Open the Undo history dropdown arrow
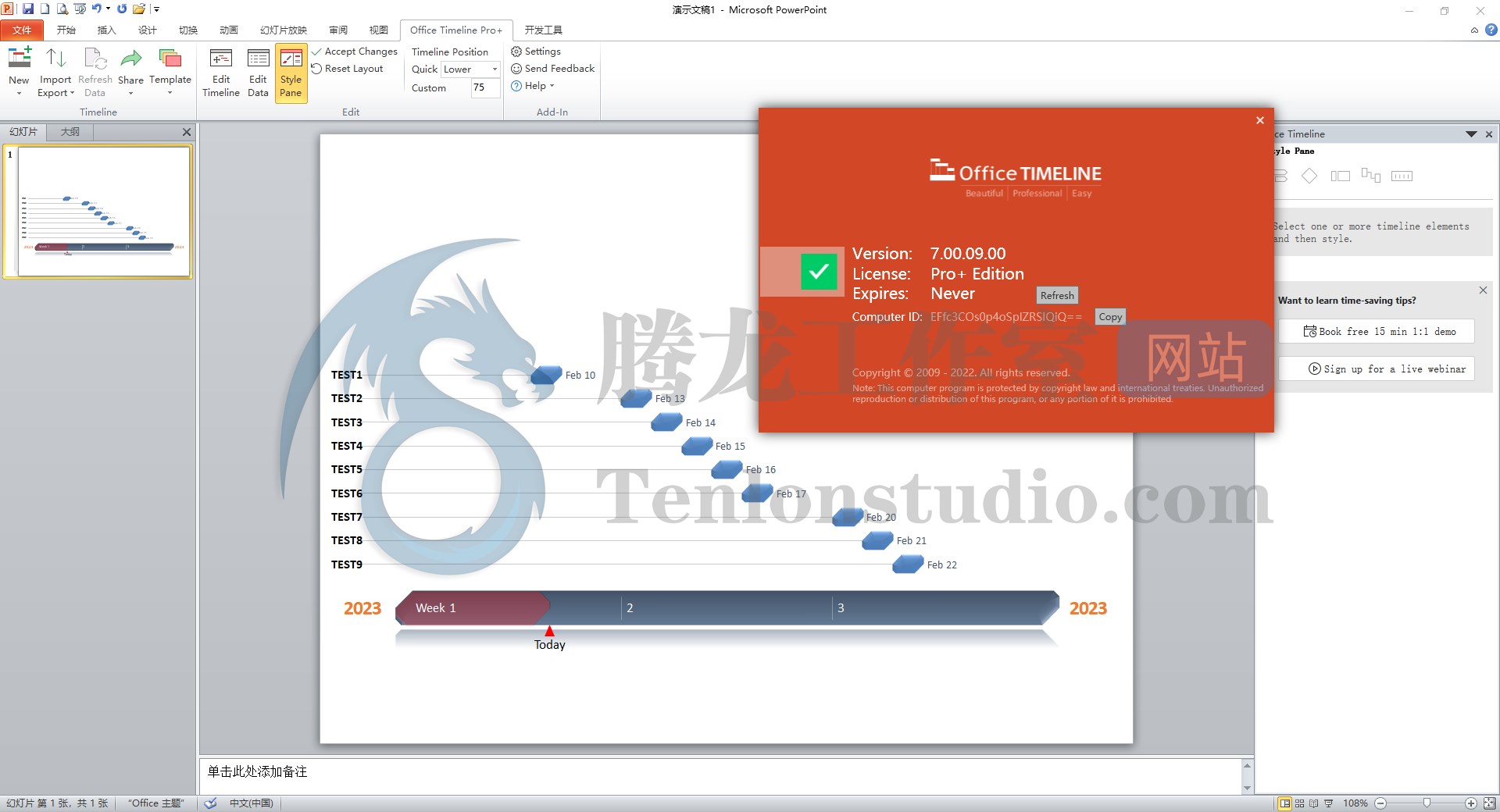1500x812 pixels. (108, 9)
